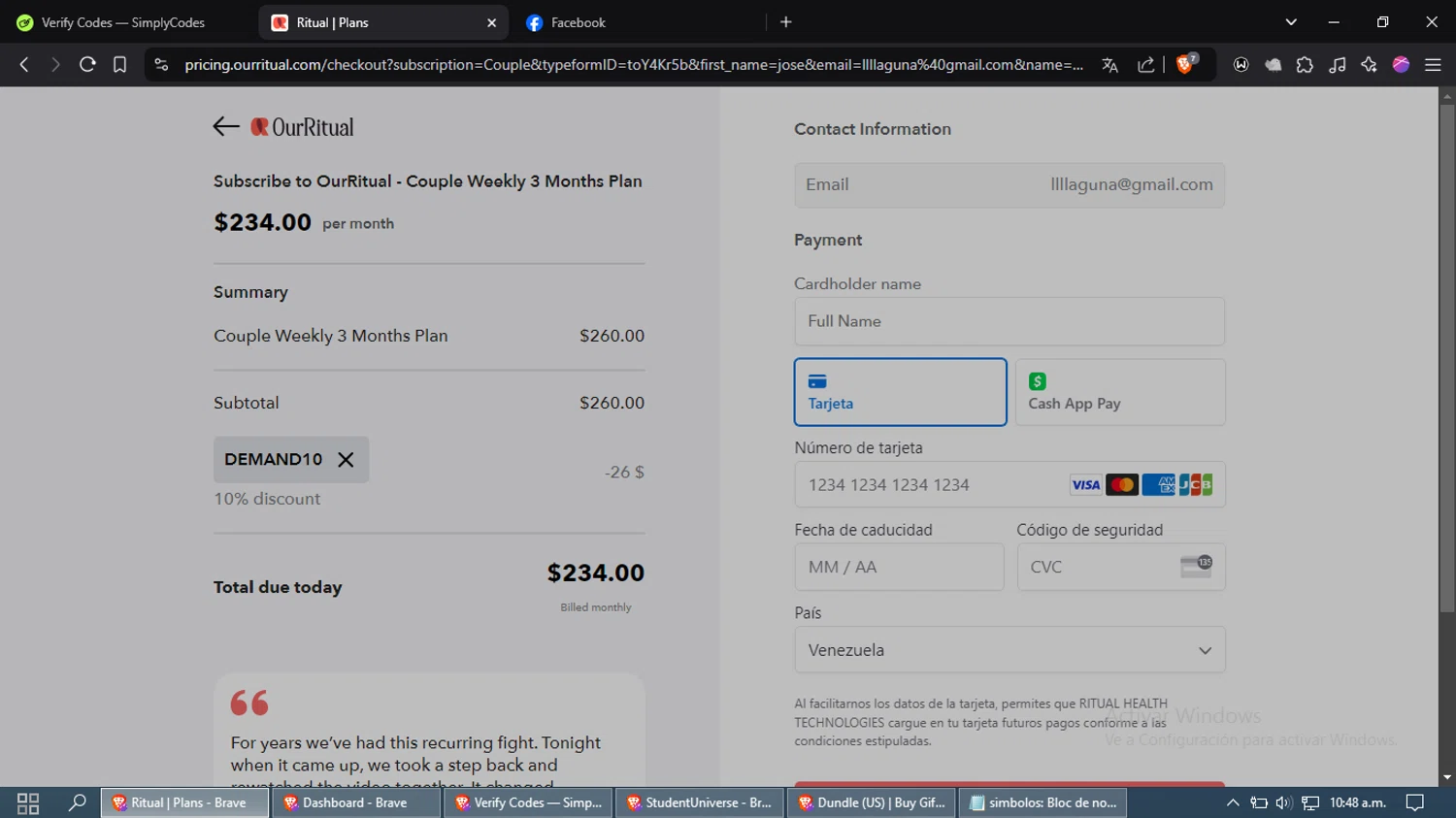Click the page vertical scrollbar

tap(1447, 359)
